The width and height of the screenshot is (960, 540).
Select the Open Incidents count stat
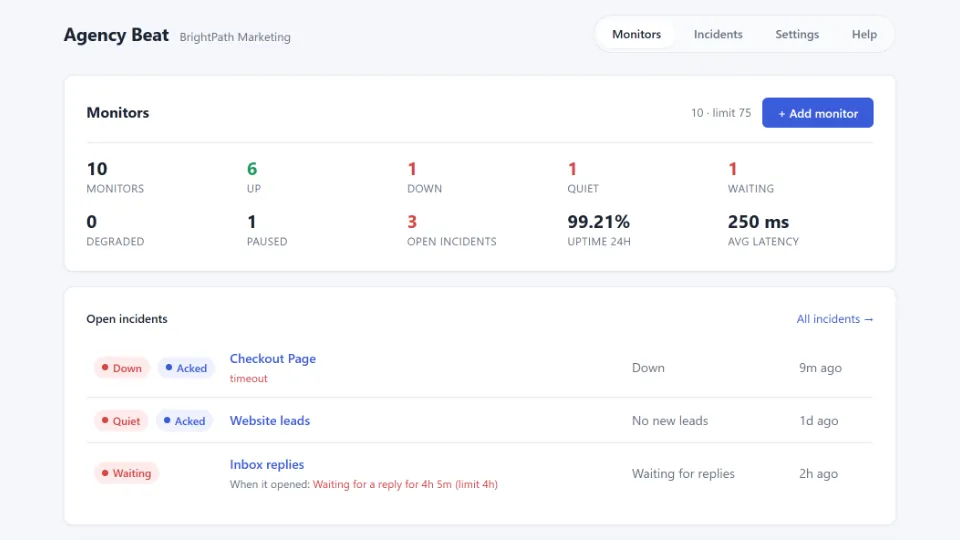point(452,230)
